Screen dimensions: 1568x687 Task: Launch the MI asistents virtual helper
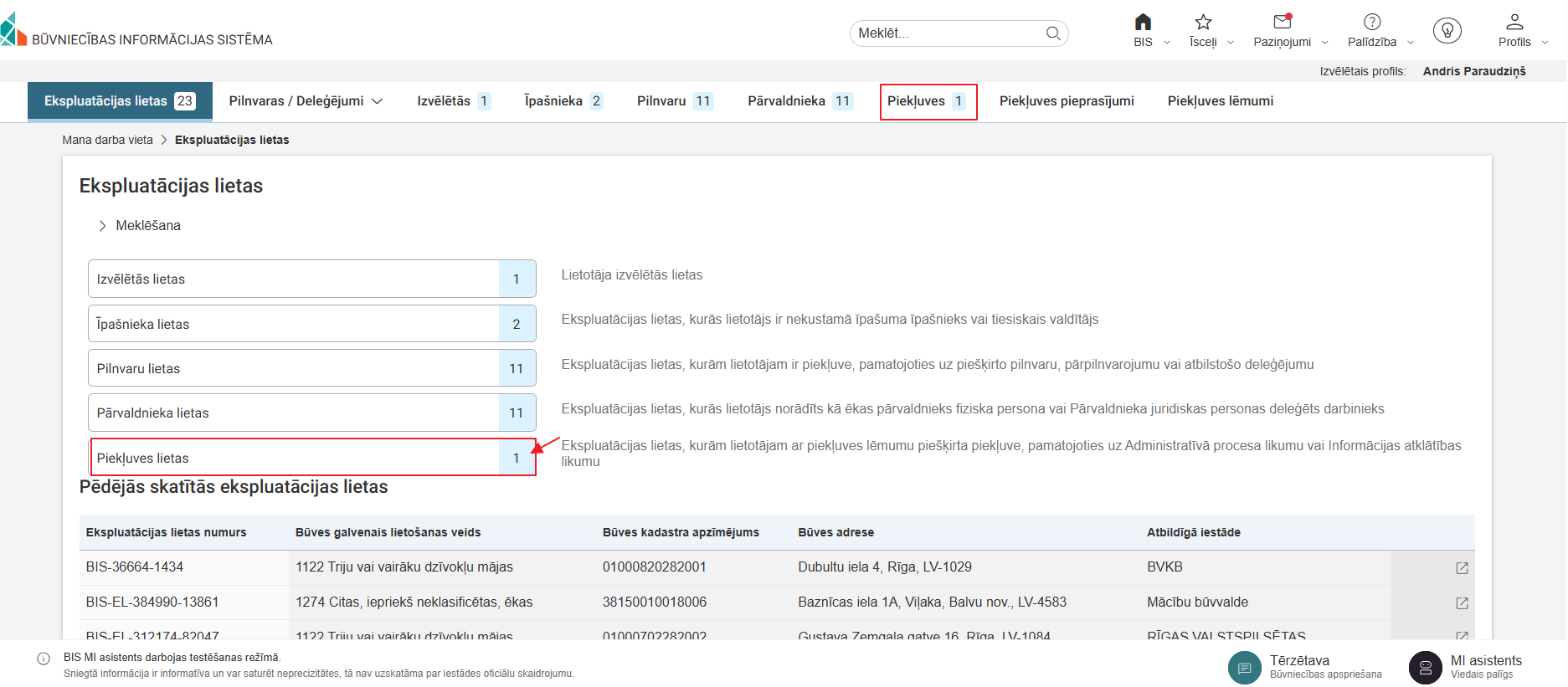(1425, 668)
